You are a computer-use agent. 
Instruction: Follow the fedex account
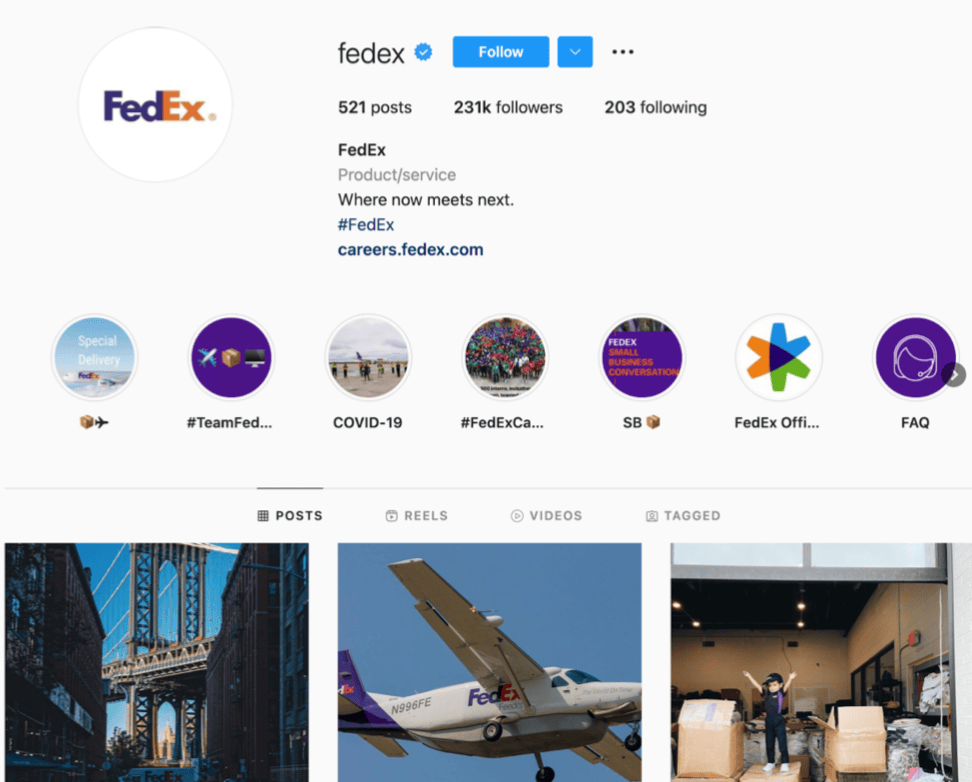(x=501, y=51)
